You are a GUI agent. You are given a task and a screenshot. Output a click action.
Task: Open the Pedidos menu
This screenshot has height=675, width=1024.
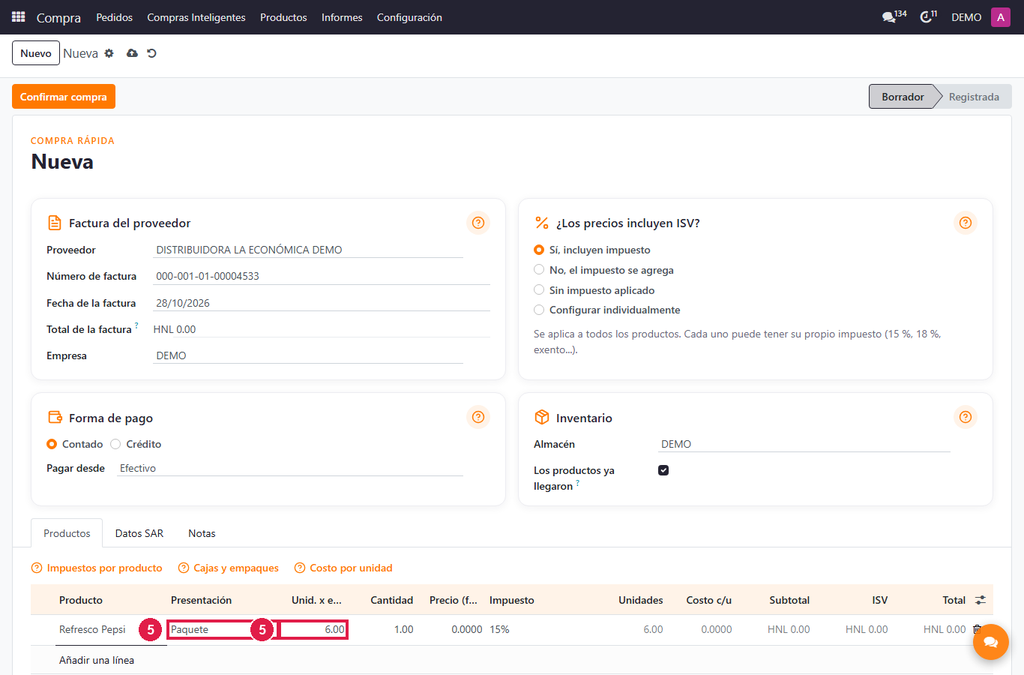click(x=114, y=17)
